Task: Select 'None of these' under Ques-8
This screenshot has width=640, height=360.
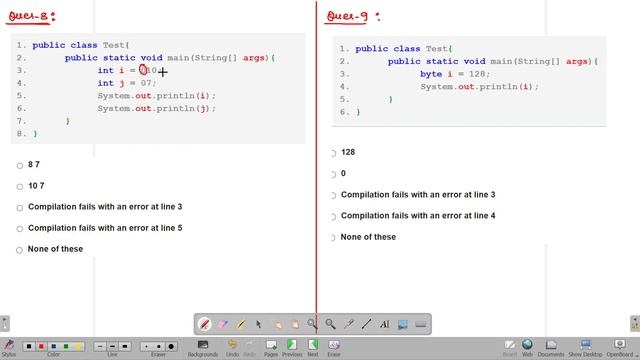Action: (x=19, y=250)
